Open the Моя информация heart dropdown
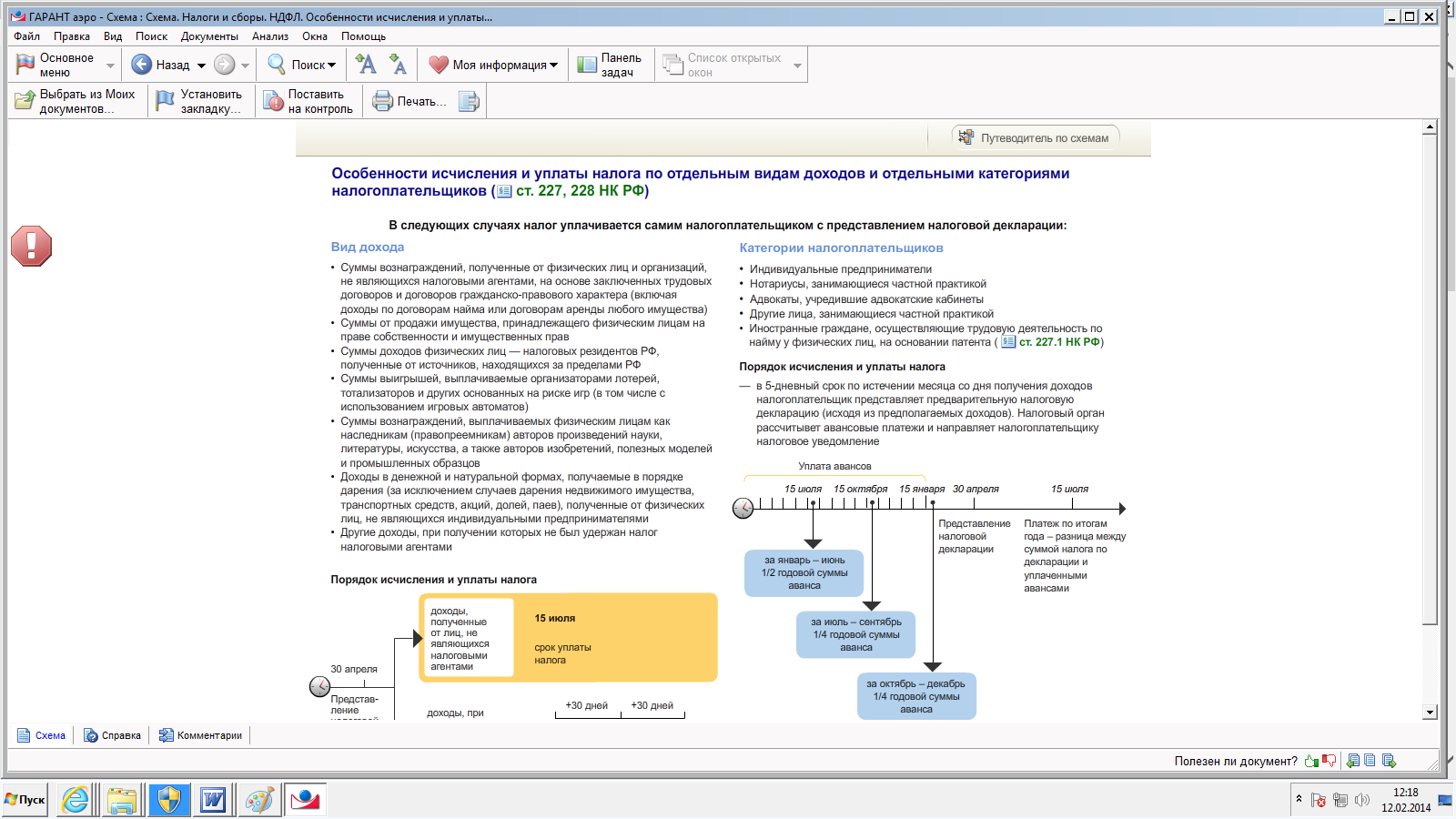The image size is (1456, 819). (x=492, y=65)
